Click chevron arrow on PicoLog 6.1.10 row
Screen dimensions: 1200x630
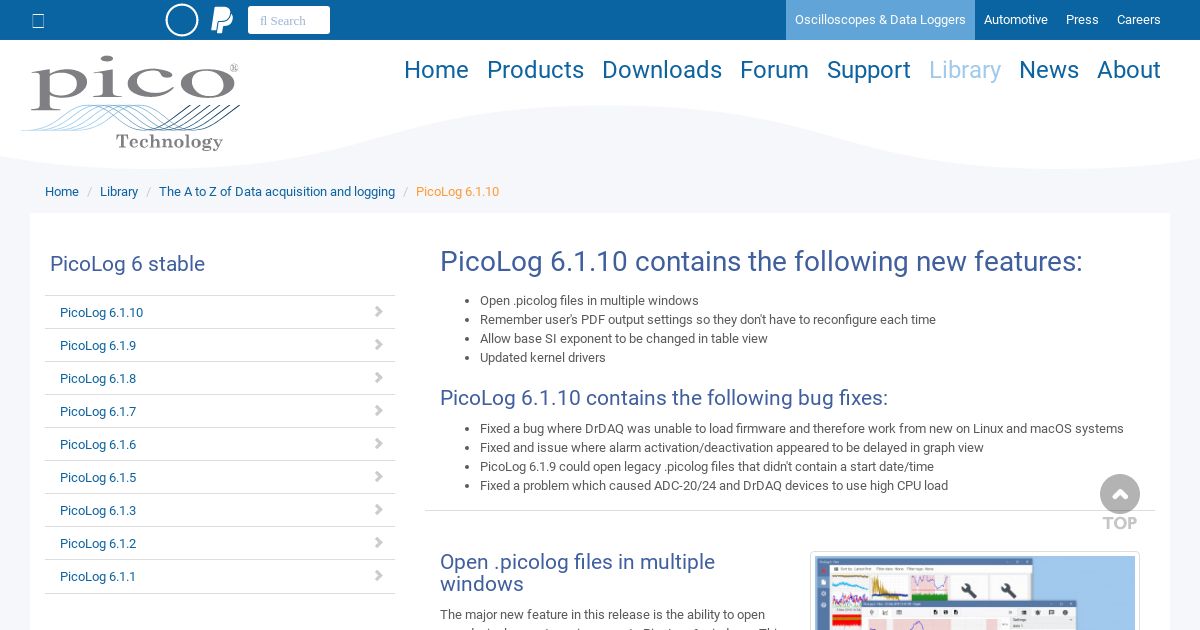point(379,312)
